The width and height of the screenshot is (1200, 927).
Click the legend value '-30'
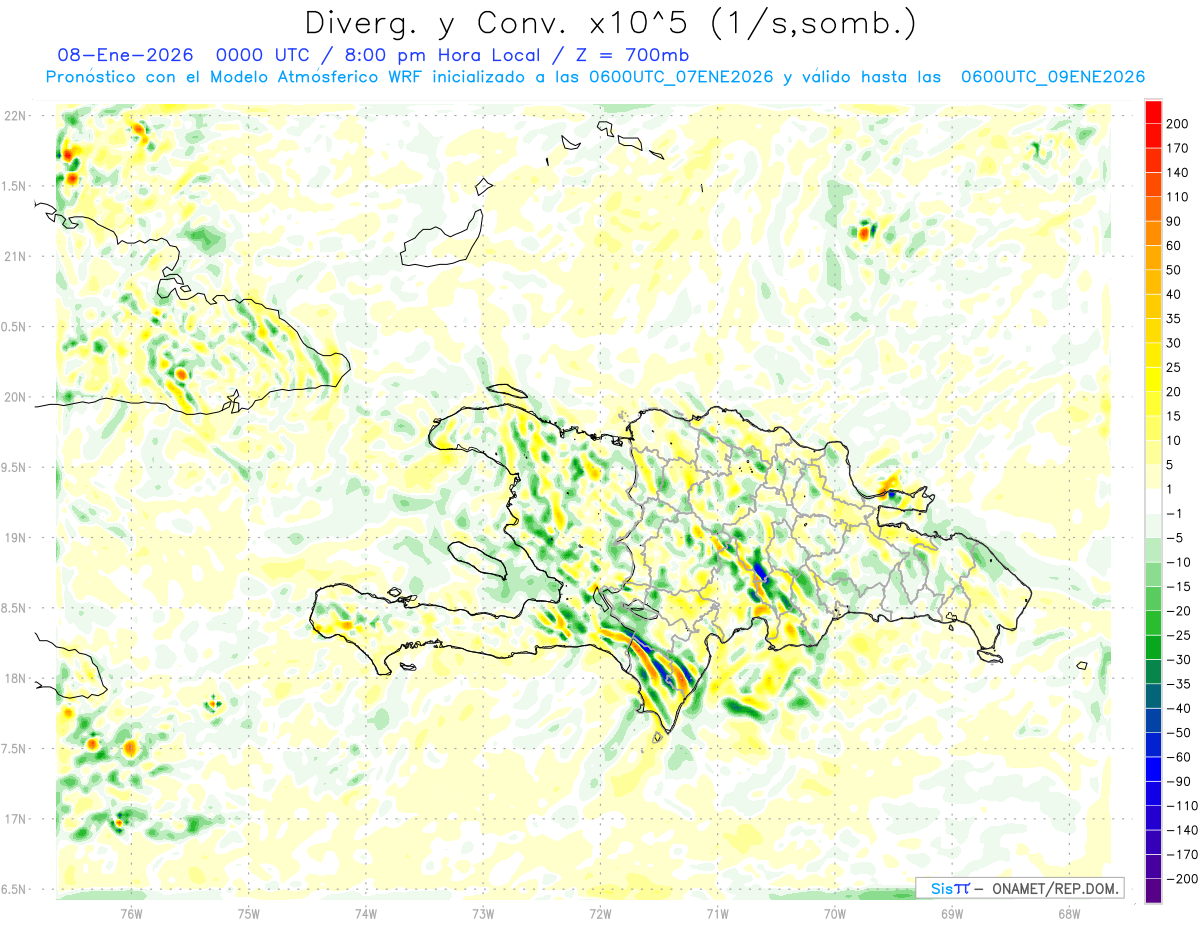coord(1179,660)
